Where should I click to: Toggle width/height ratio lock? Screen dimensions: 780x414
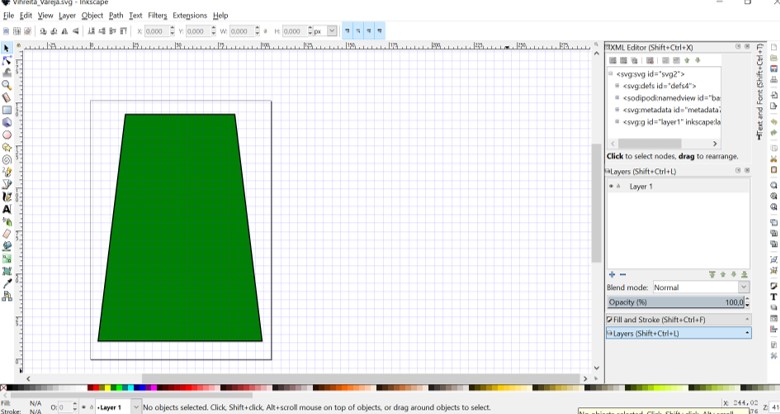(x=266, y=31)
